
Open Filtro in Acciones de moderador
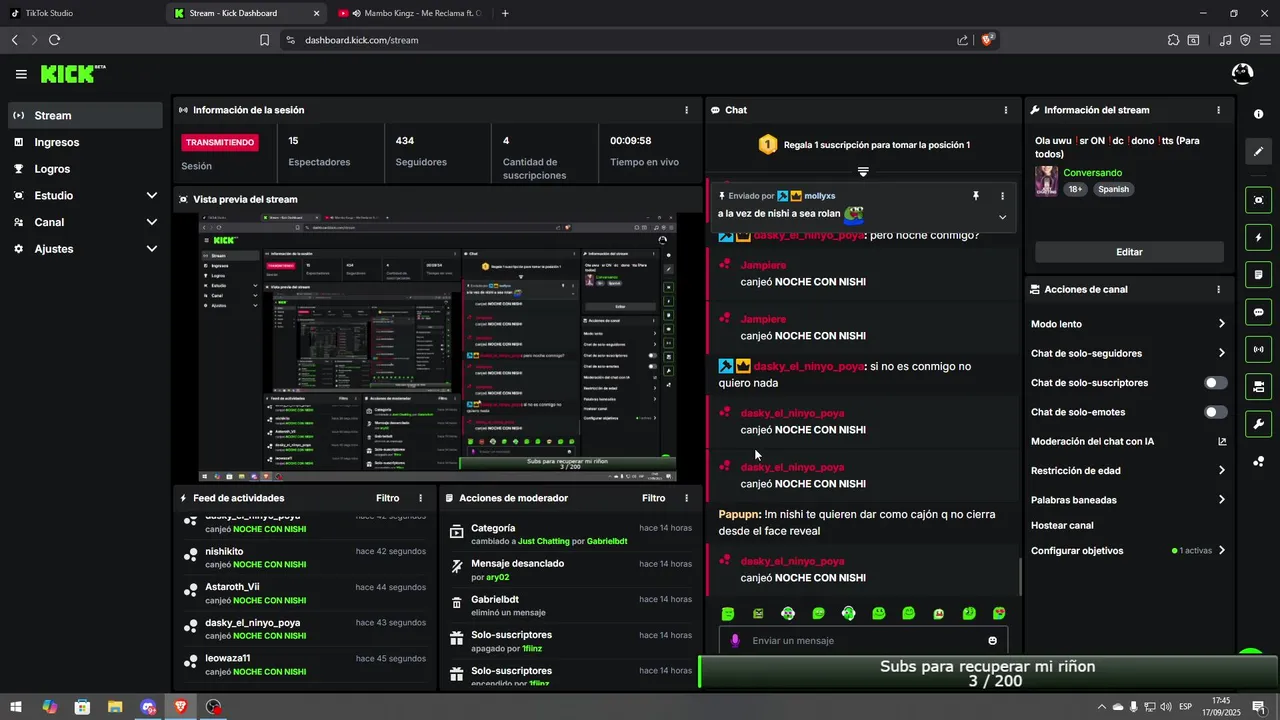pyautogui.click(x=653, y=498)
